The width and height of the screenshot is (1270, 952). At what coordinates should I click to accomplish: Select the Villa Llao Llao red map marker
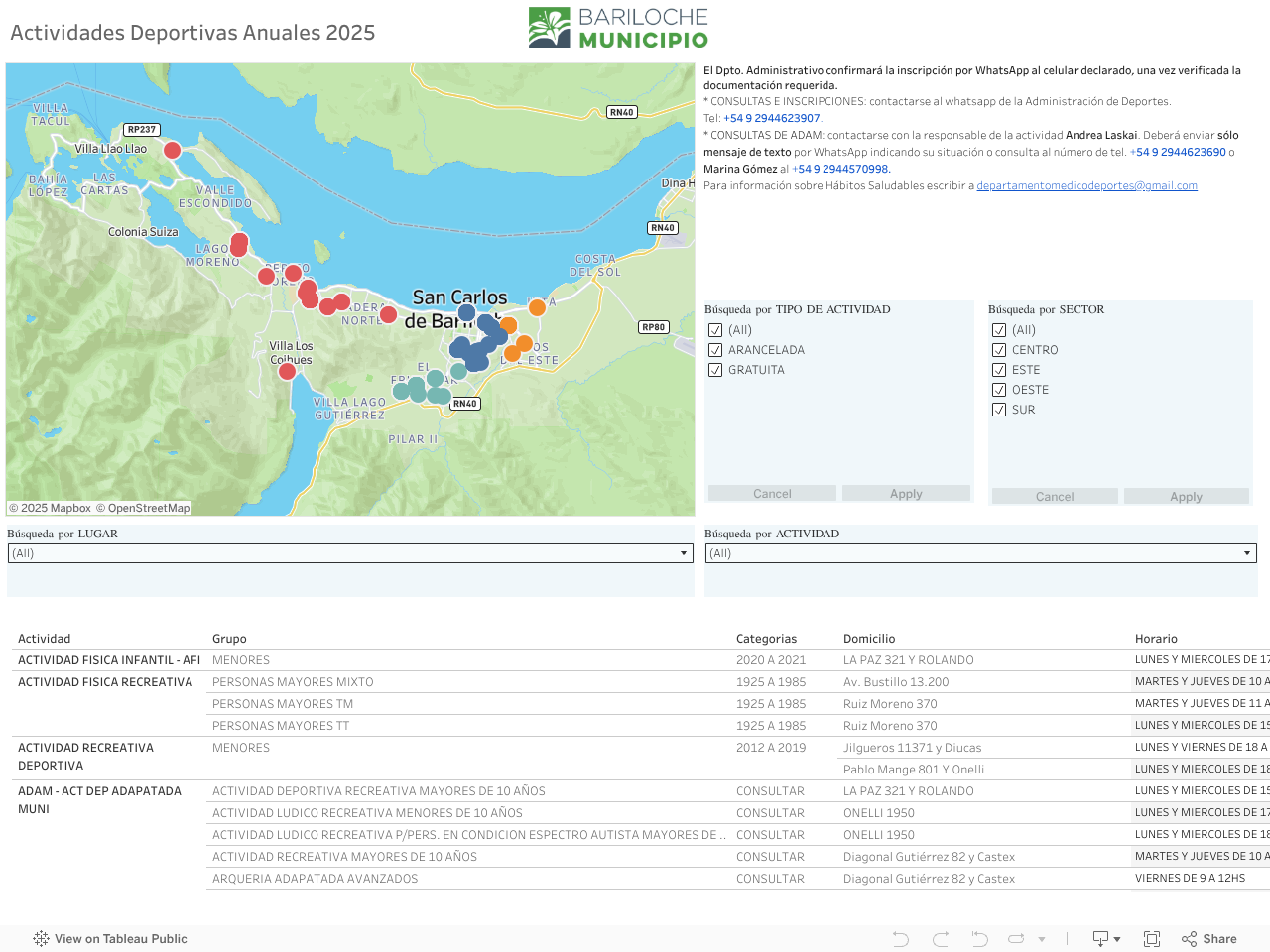click(x=172, y=151)
